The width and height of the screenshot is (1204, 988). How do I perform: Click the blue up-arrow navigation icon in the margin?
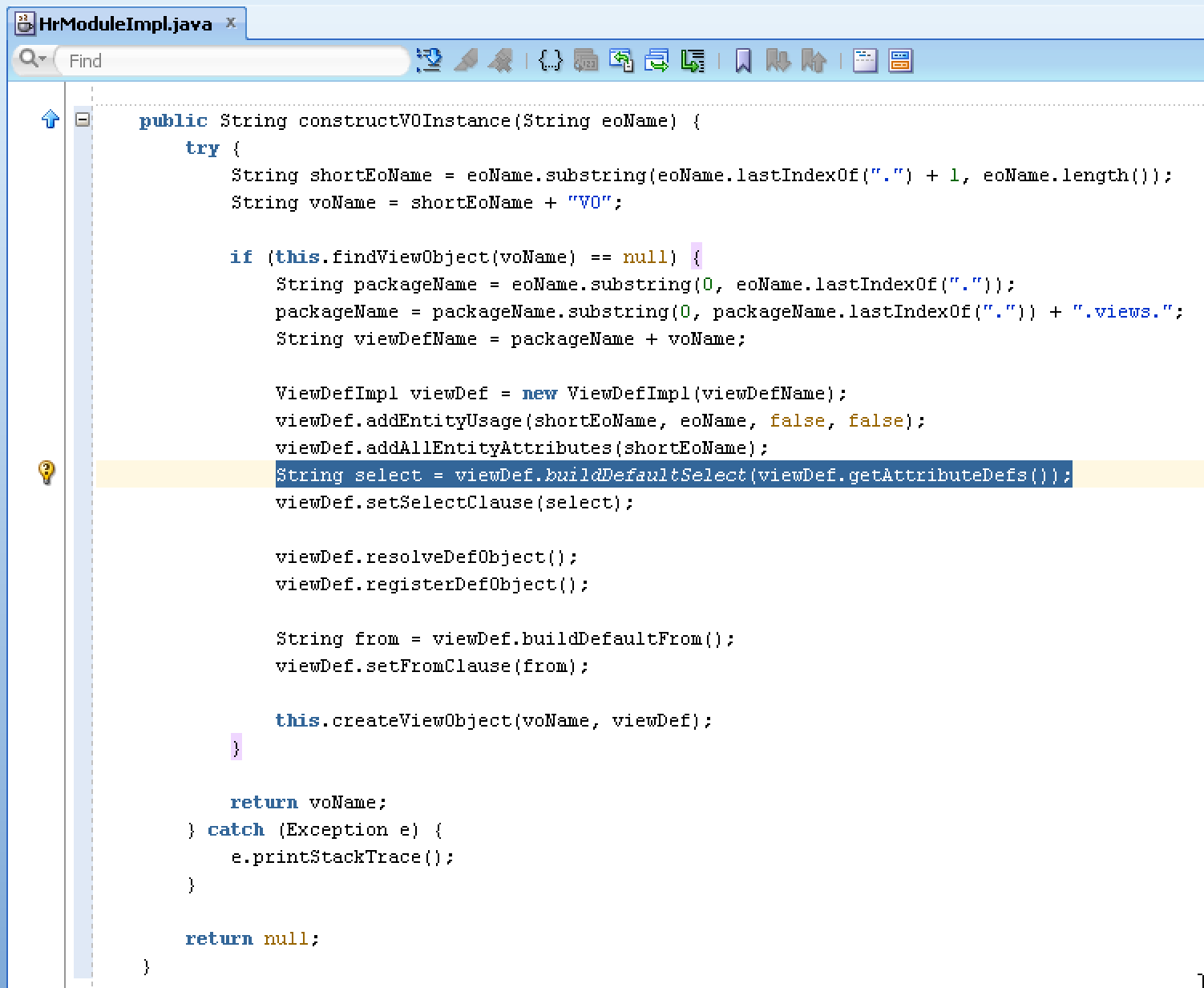tap(50, 119)
